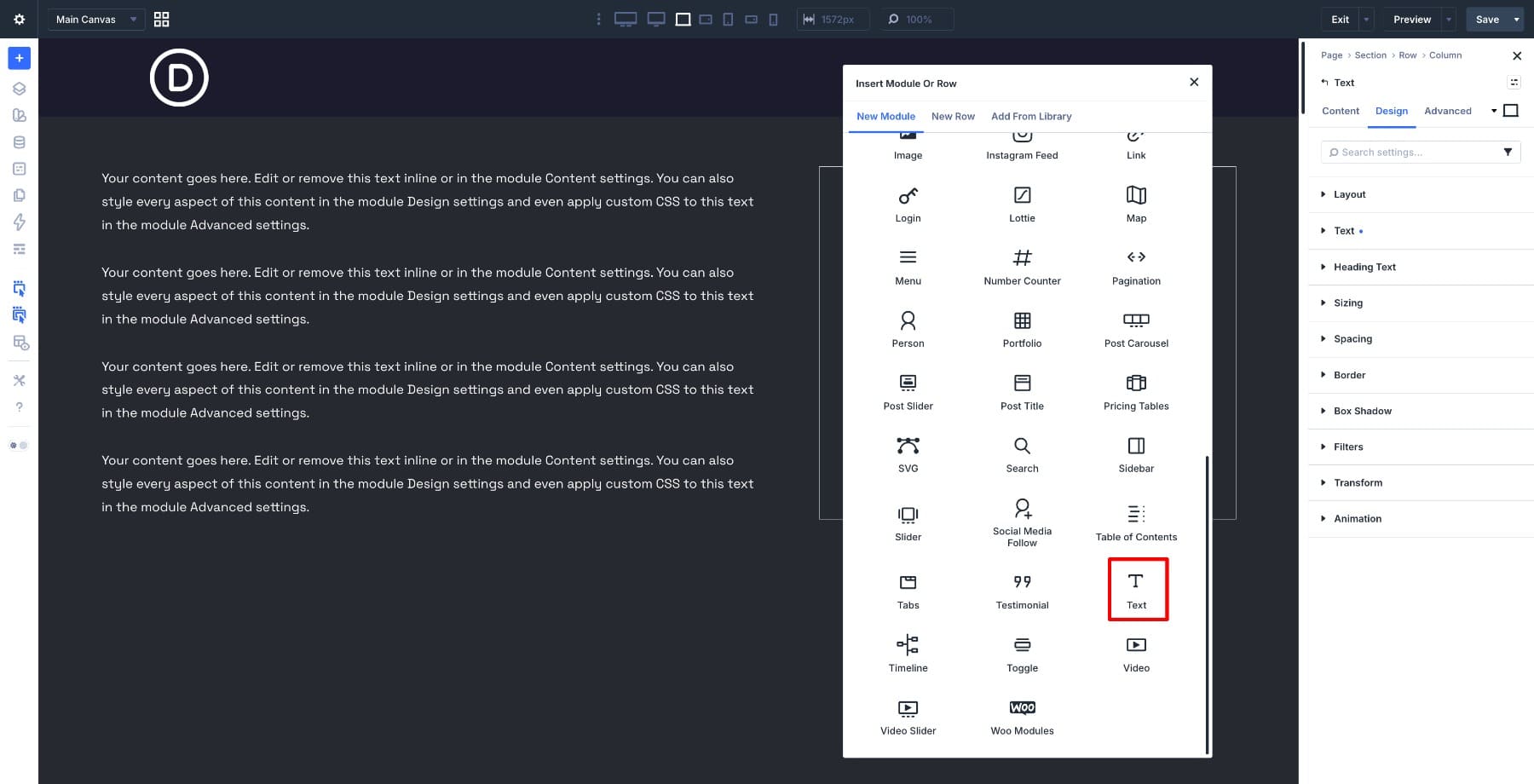The image size is (1534, 784).
Task: Open the Main Canvas dropdown
Action: point(95,19)
